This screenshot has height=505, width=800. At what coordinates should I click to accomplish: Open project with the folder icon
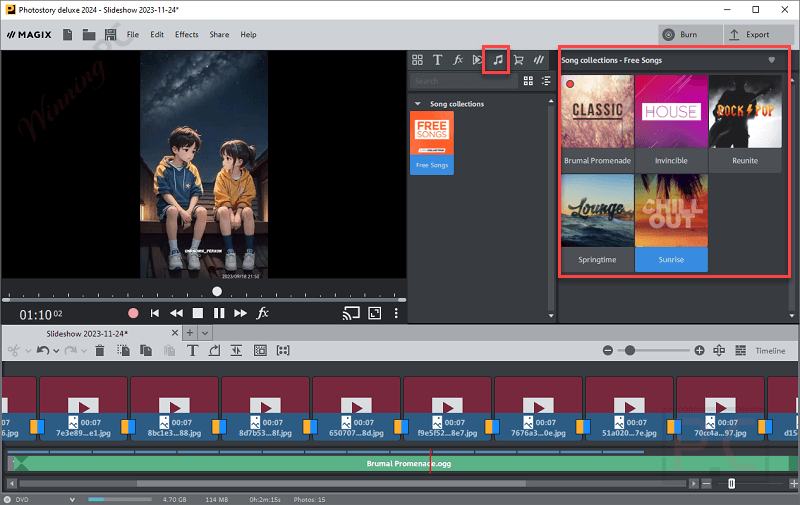click(89, 34)
